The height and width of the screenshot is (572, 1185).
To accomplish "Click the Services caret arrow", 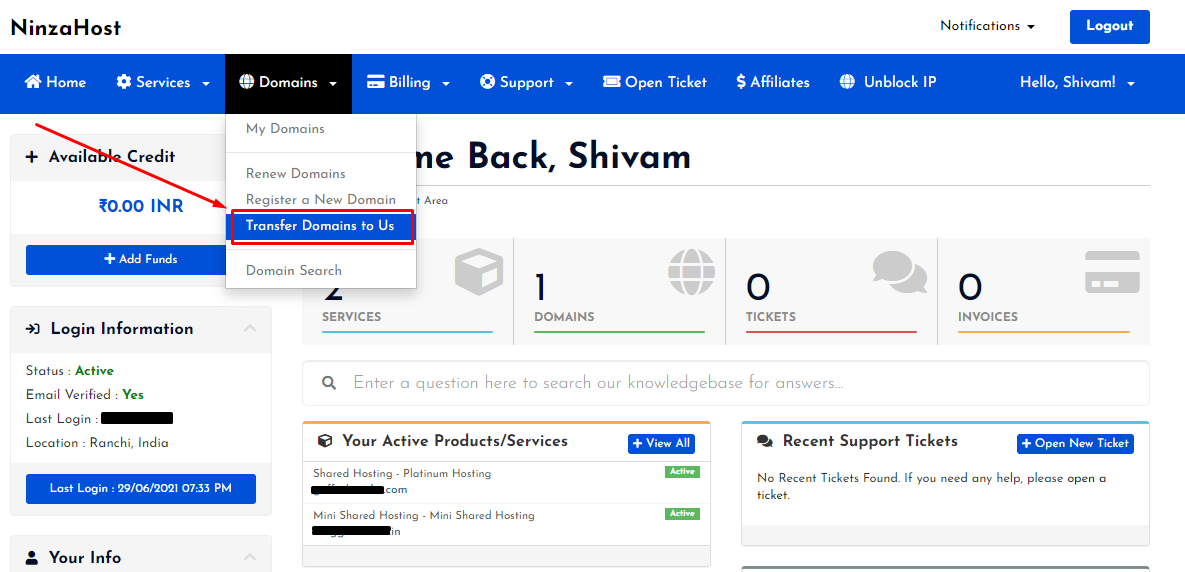I will point(206,84).
